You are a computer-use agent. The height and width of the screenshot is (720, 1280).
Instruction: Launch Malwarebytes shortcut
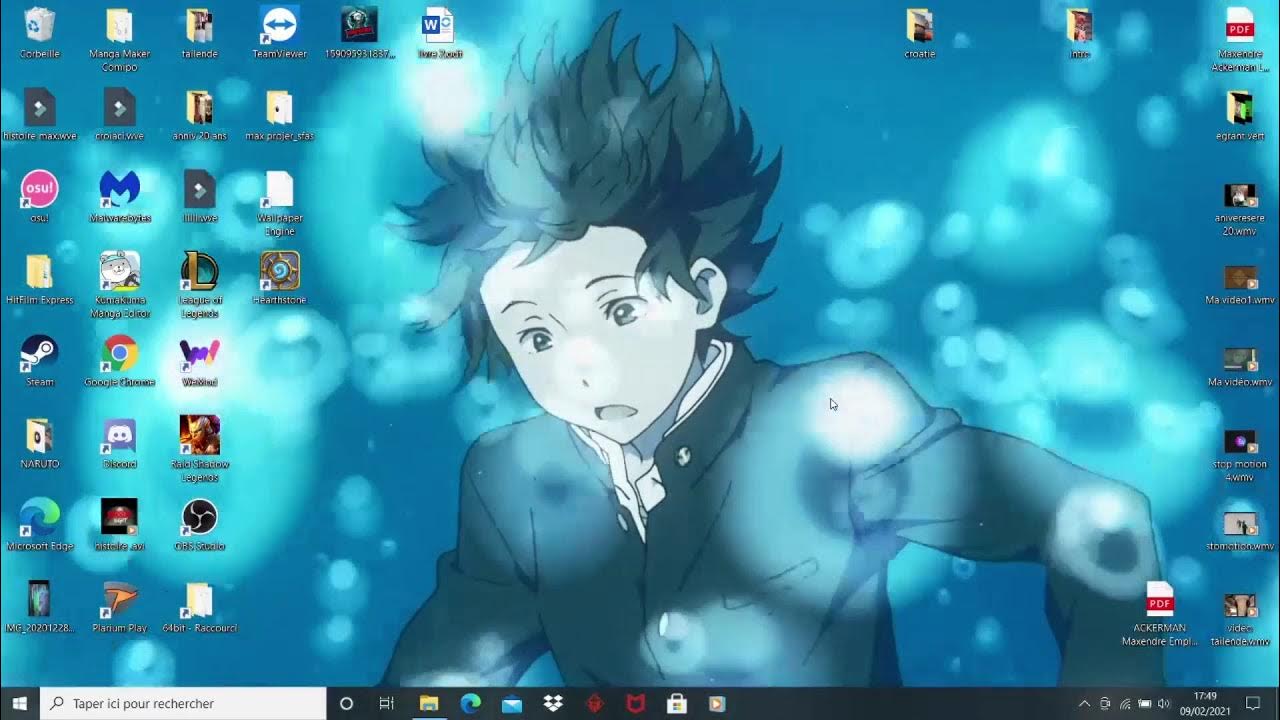(x=120, y=197)
